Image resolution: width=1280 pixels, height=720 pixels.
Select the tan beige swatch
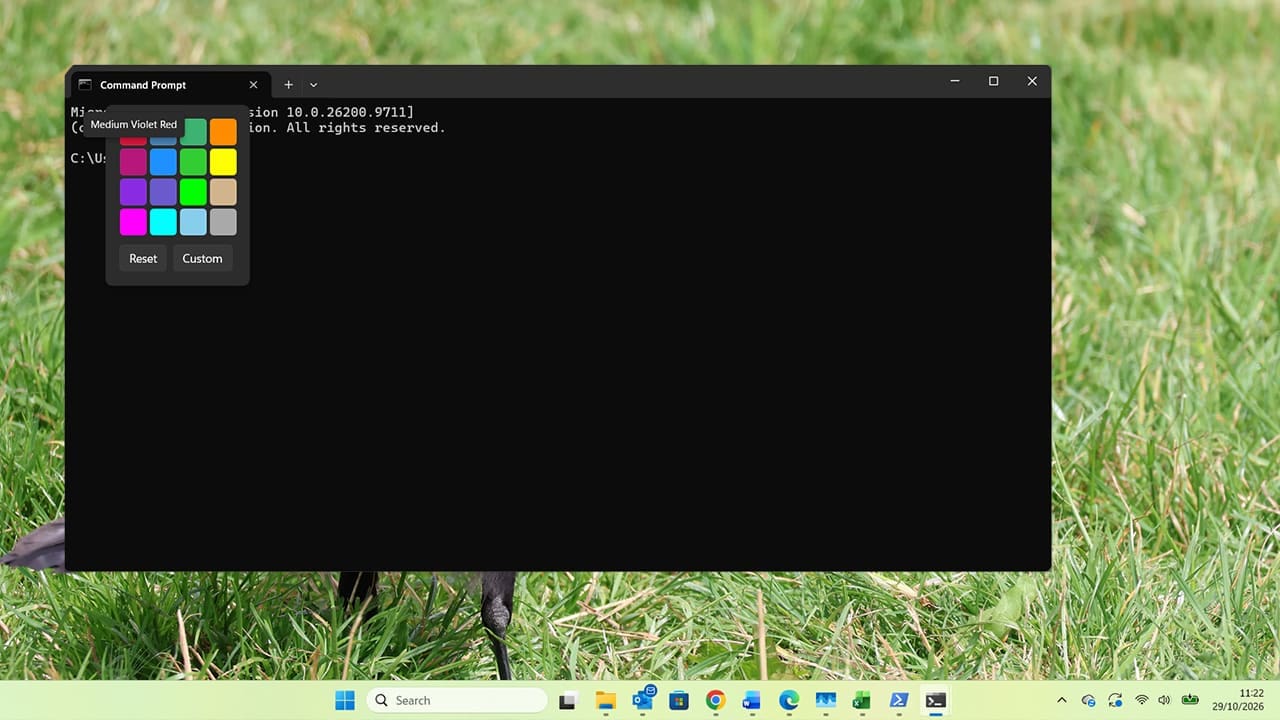point(223,192)
